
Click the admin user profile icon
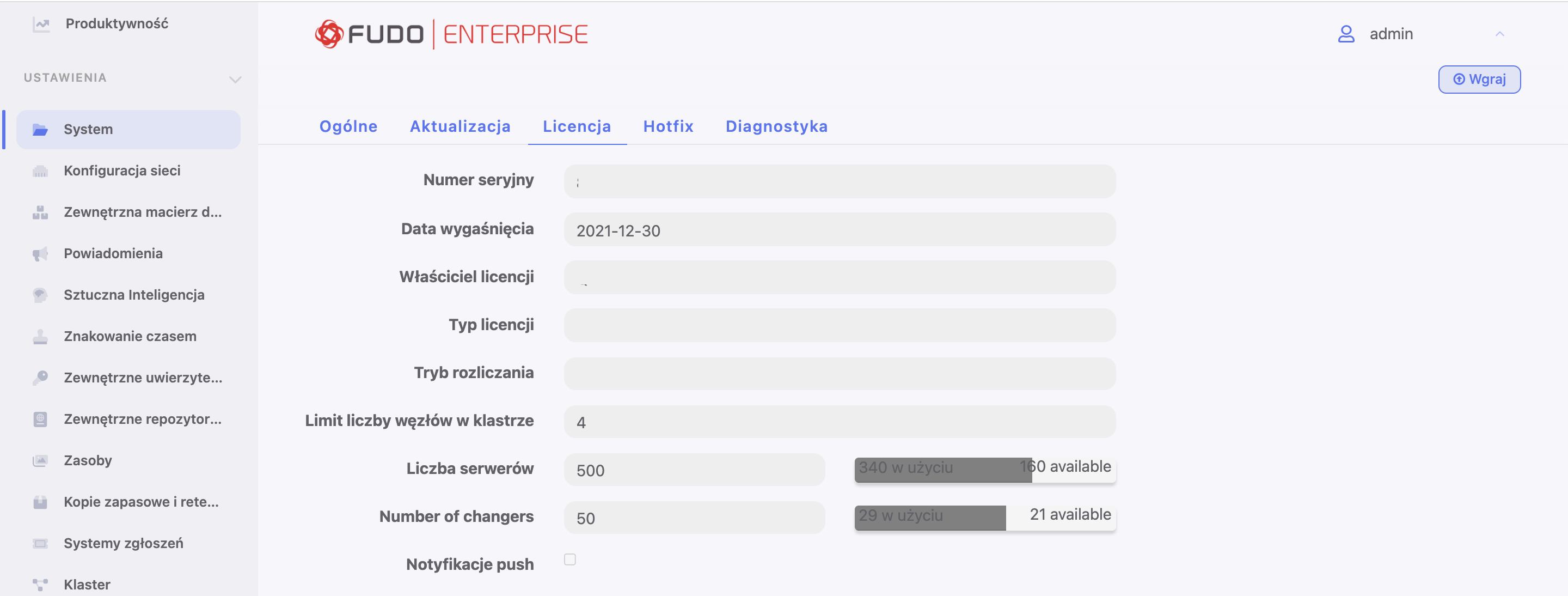click(1346, 34)
